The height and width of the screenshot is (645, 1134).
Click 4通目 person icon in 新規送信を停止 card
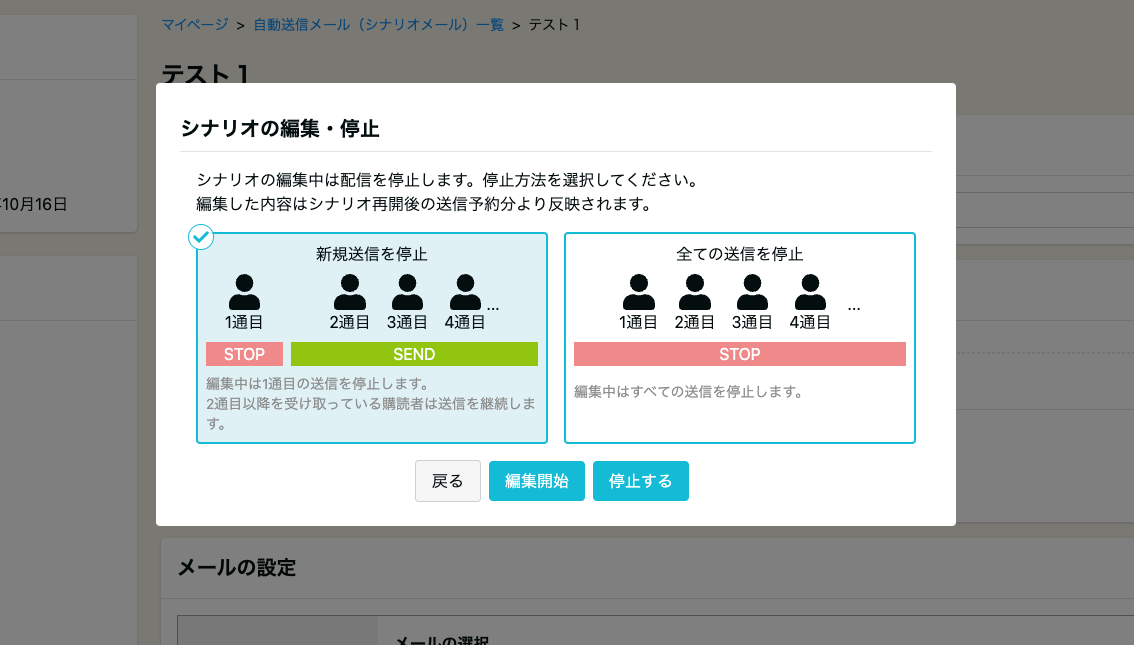[x=465, y=292]
